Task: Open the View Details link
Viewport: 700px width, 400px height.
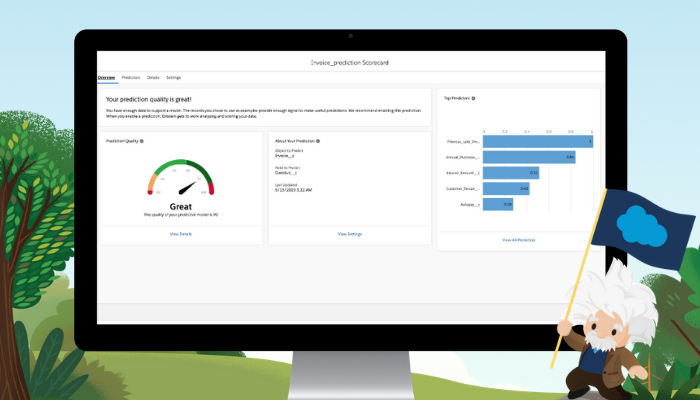Action: tap(181, 234)
